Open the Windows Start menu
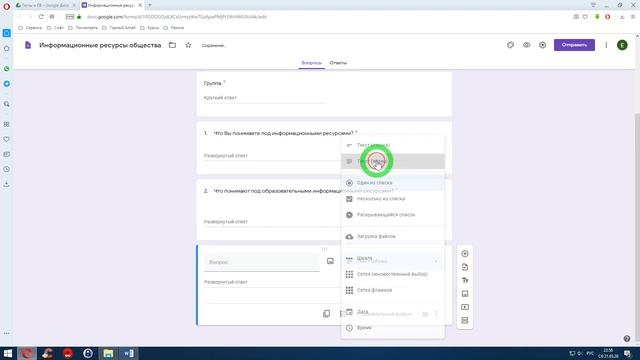Image resolution: width=640 pixels, height=360 pixels. (x=8, y=353)
